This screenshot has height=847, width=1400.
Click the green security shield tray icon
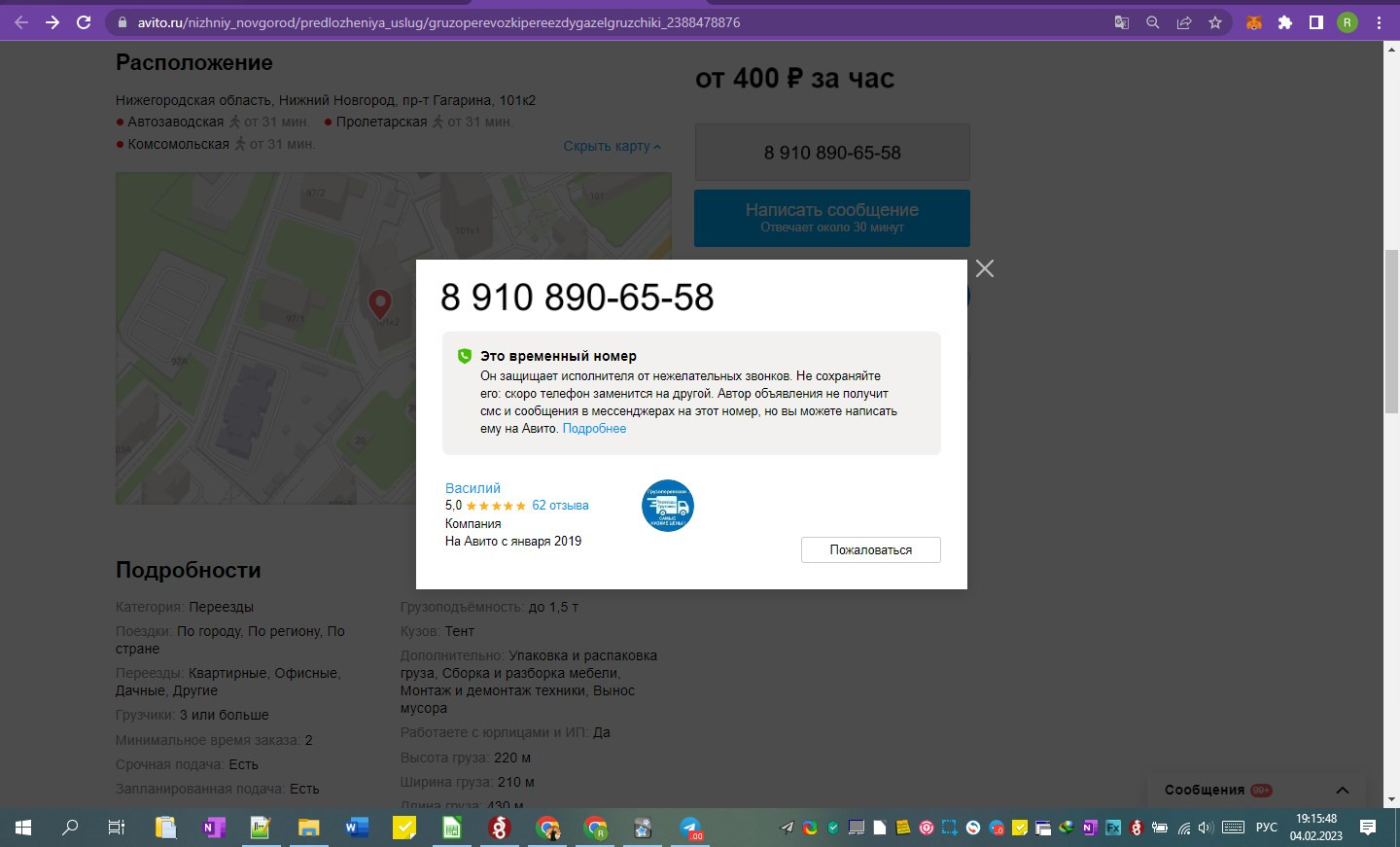[x=833, y=828]
